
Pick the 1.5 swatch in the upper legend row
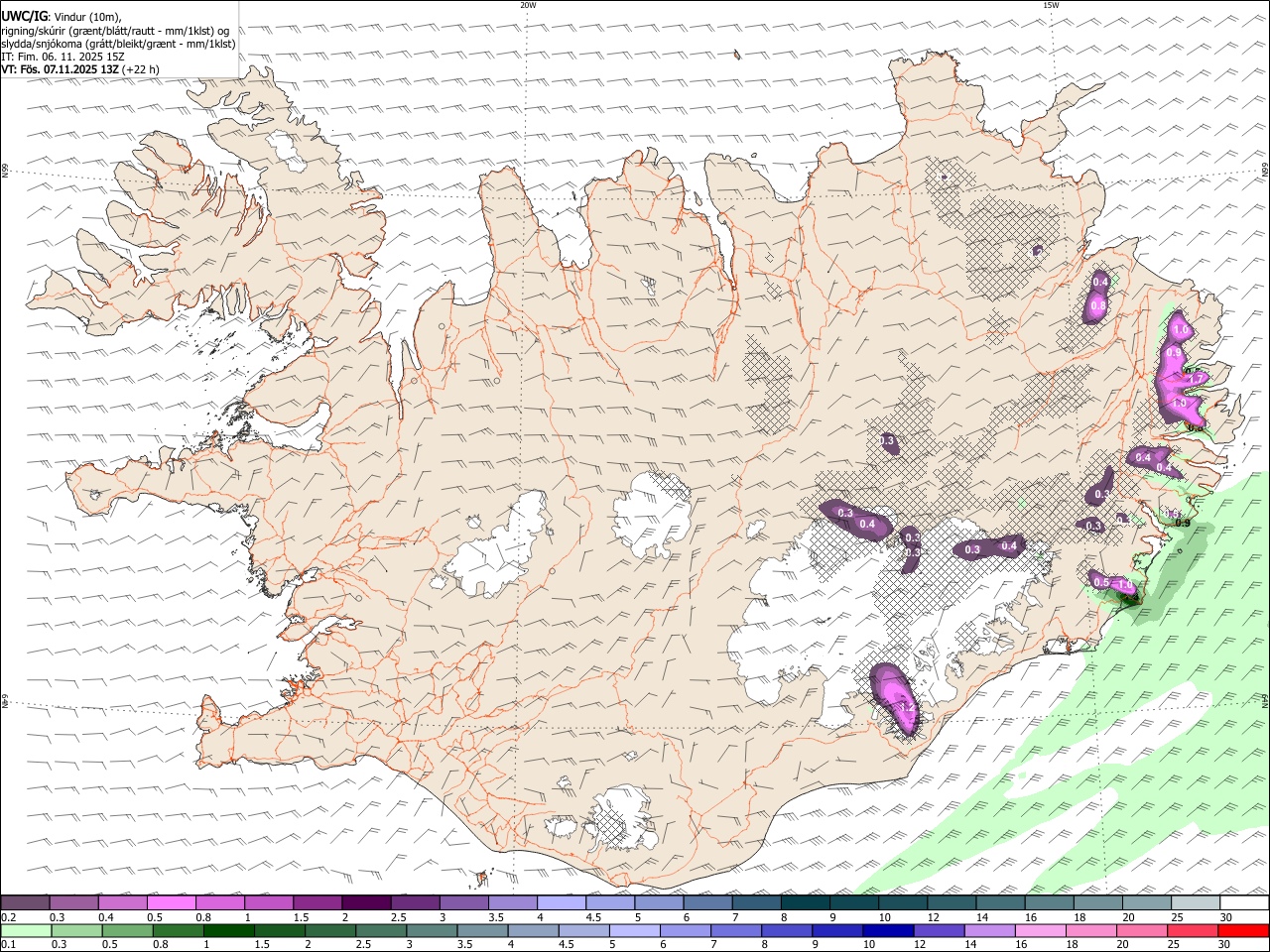point(317,902)
